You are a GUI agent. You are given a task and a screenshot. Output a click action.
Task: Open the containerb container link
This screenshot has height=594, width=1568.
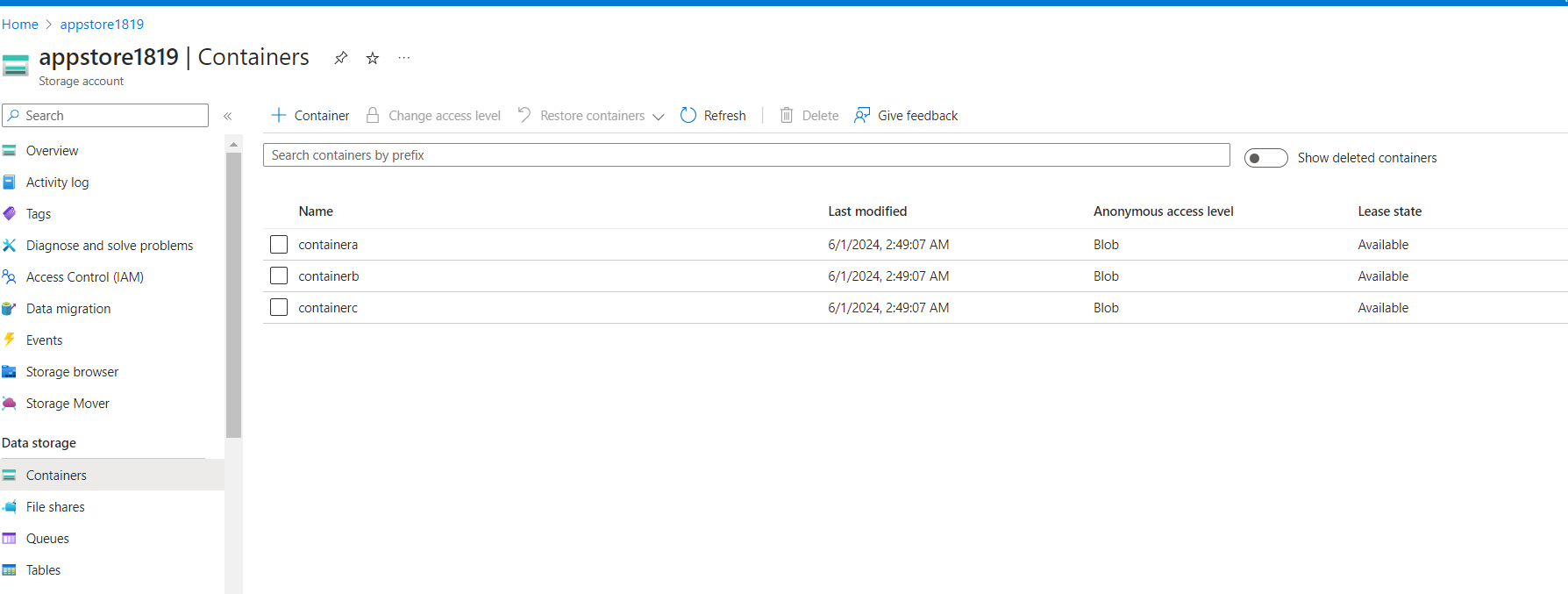[329, 276]
